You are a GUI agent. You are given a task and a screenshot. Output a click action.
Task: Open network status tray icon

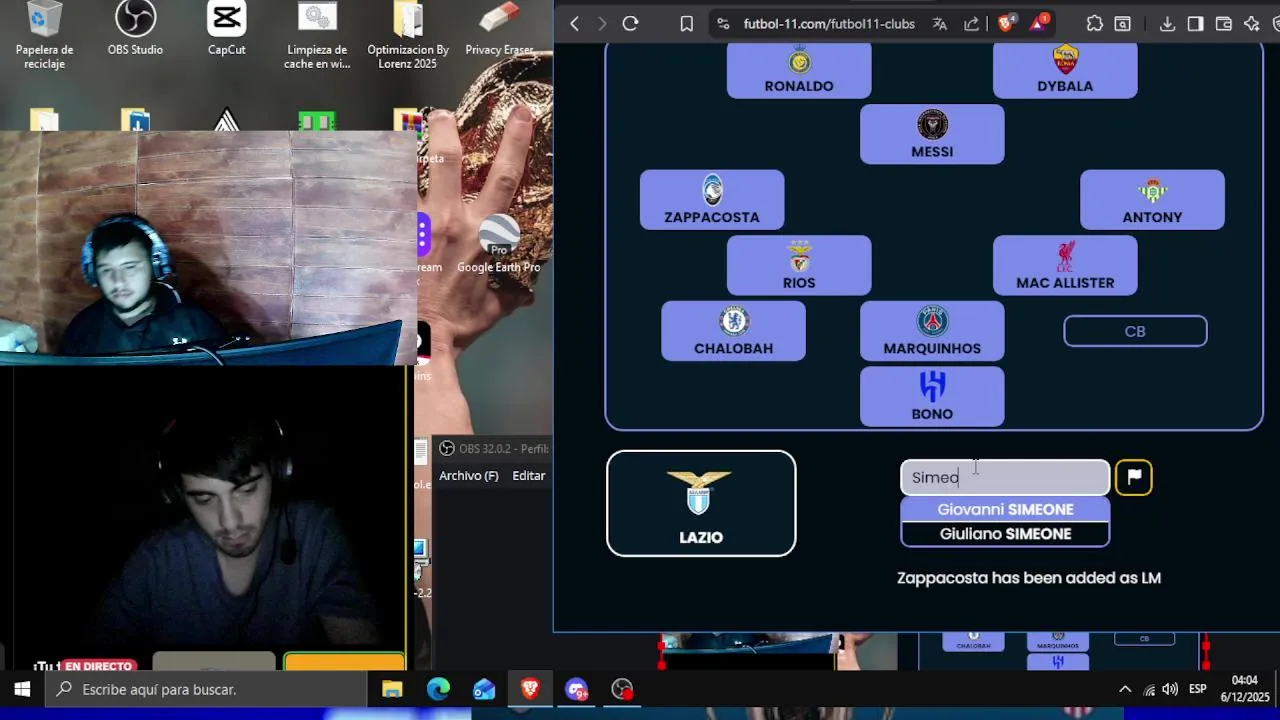point(1149,689)
